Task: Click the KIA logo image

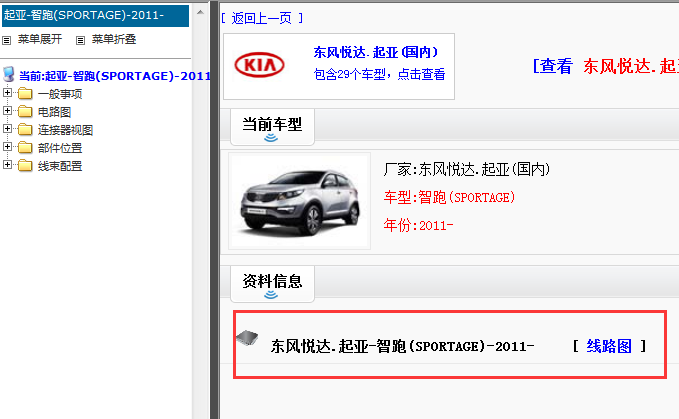Action: pyautogui.click(x=259, y=65)
